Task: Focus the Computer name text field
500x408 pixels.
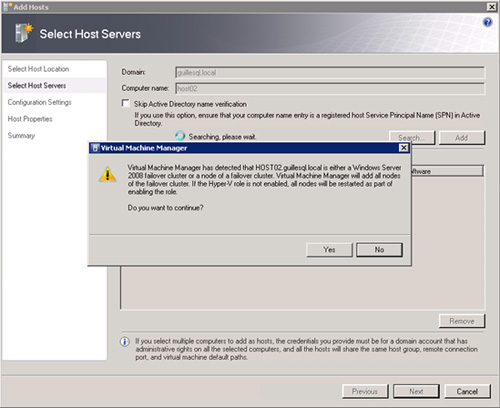Action: tap(330, 88)
